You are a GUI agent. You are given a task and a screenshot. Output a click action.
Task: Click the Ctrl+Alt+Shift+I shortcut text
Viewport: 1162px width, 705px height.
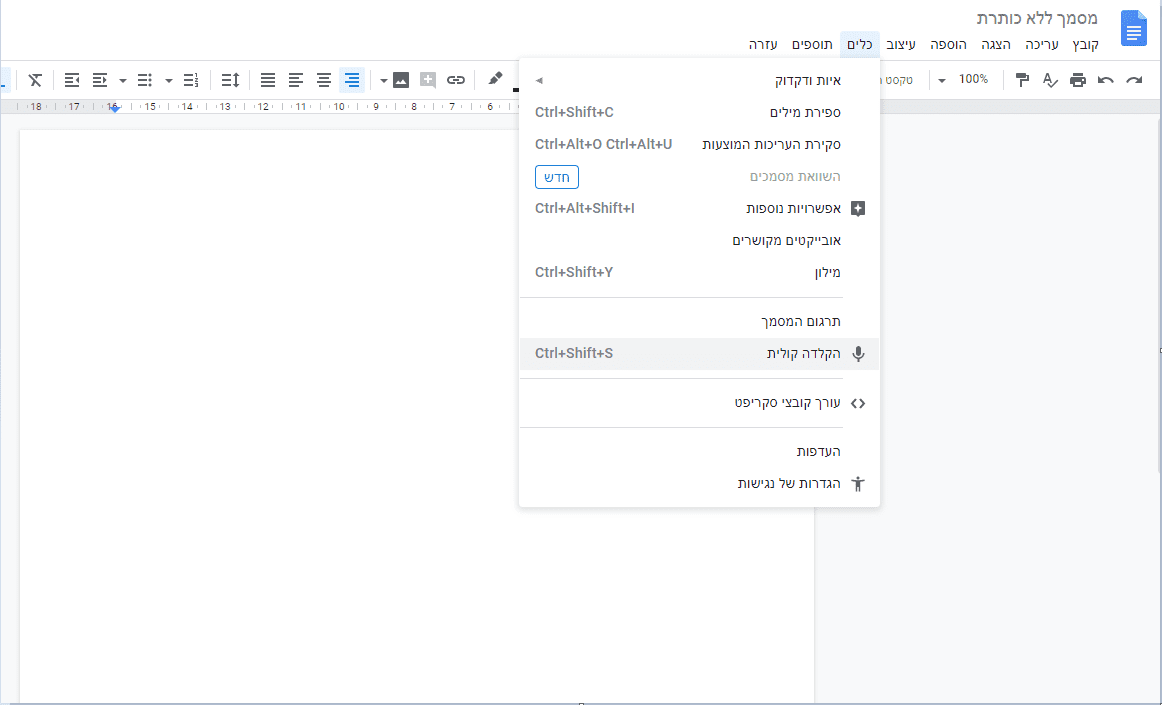click(585, 208)
